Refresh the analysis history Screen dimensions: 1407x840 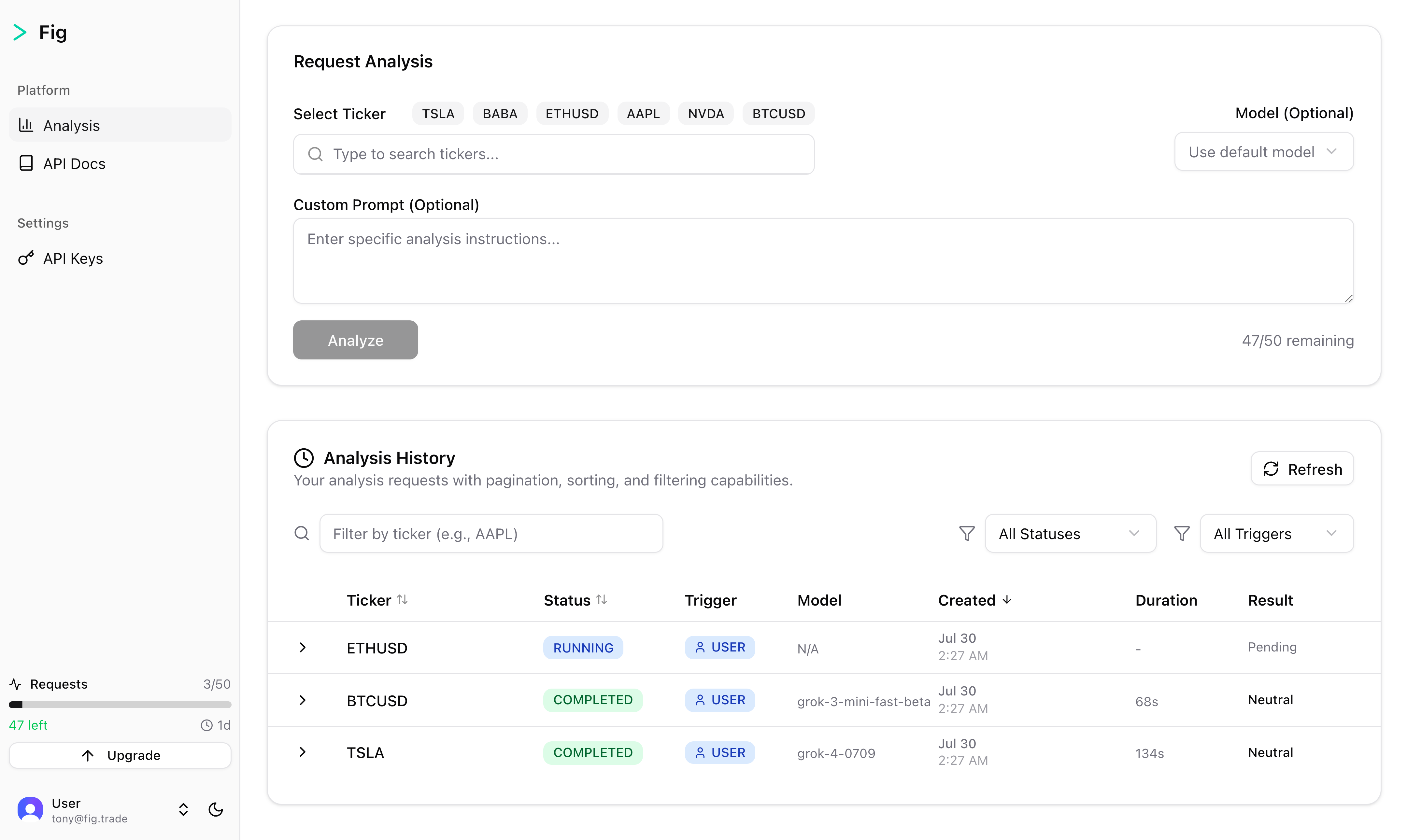tap(1302, 469)
